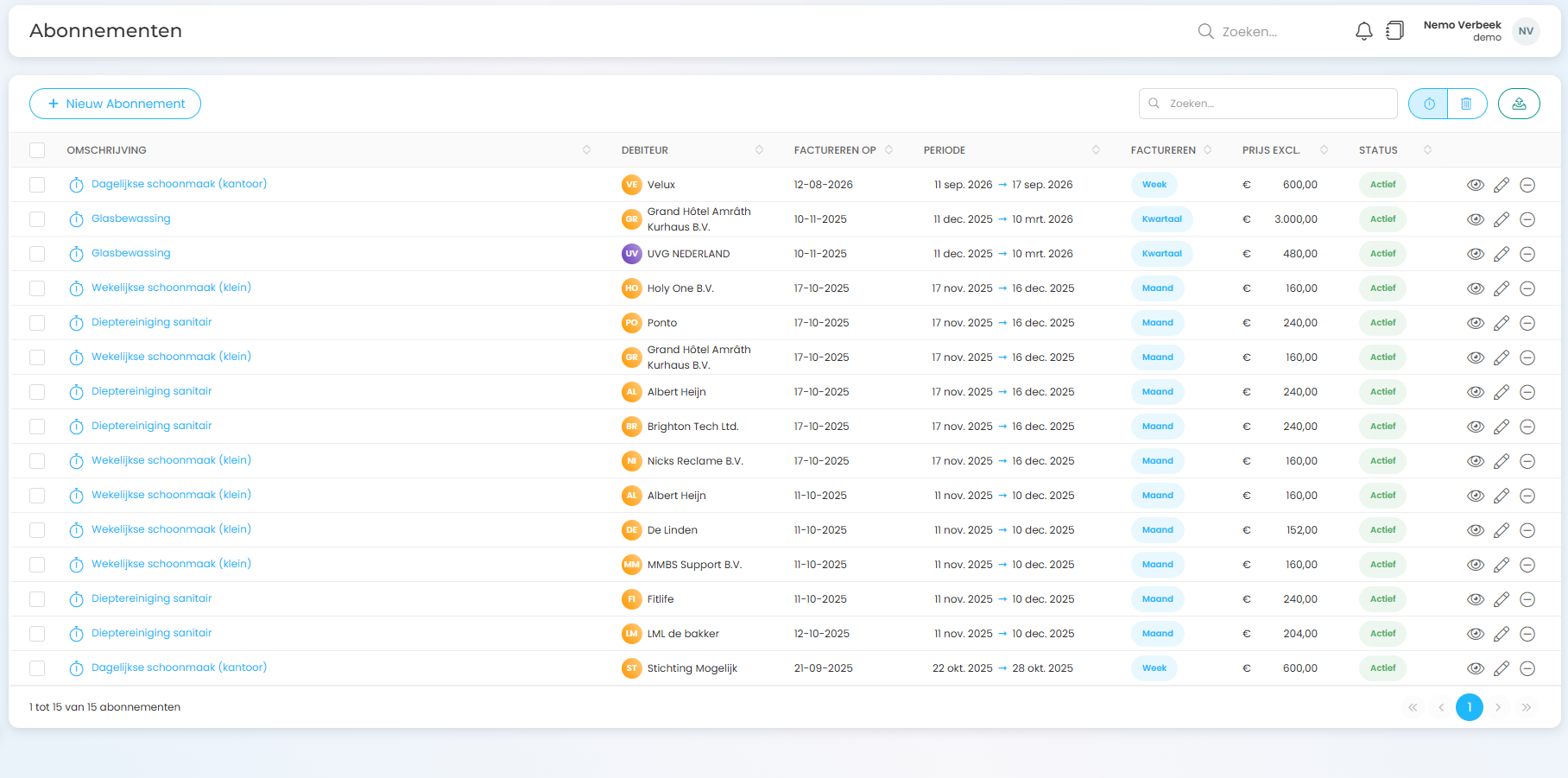
Task: Edit Stichting Mogelijk subscription with pencil
Action: 1502,668
